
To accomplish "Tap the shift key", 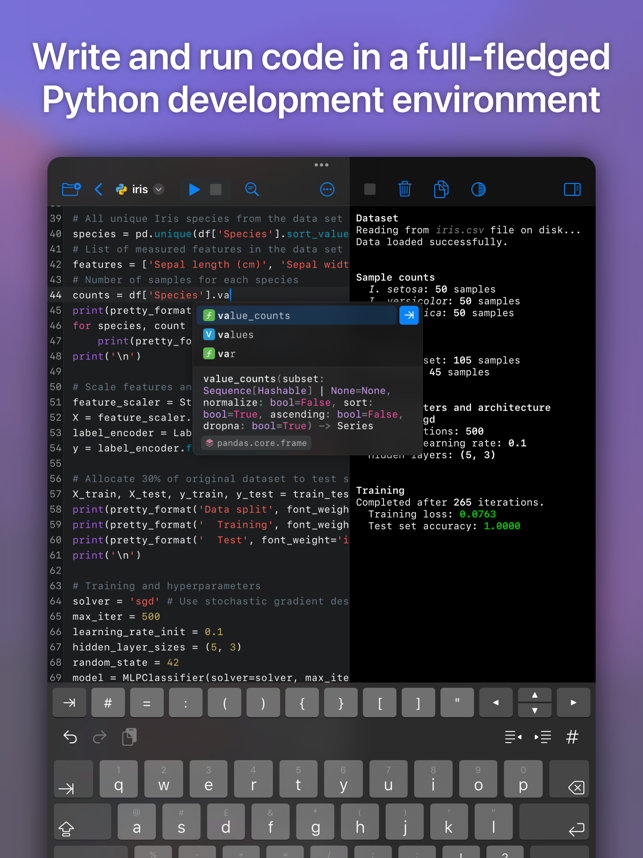I will (x=82, y=822).
